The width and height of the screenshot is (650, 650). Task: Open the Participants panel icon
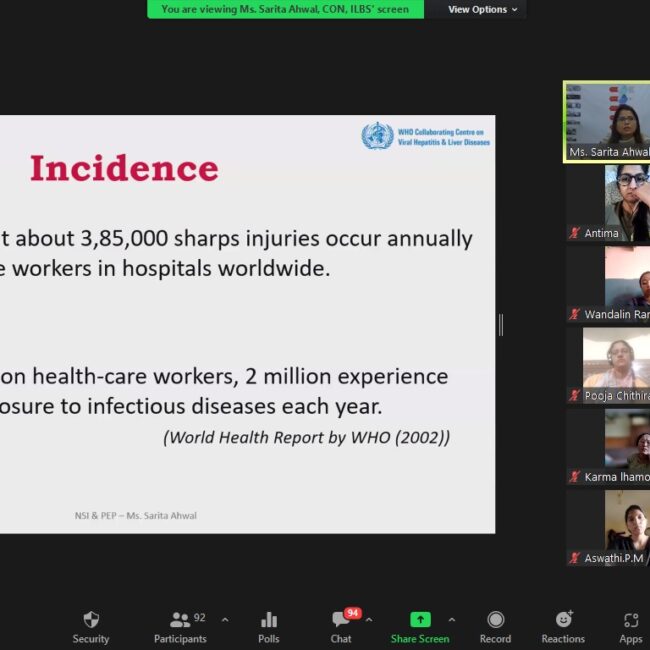tap(180, 620)
